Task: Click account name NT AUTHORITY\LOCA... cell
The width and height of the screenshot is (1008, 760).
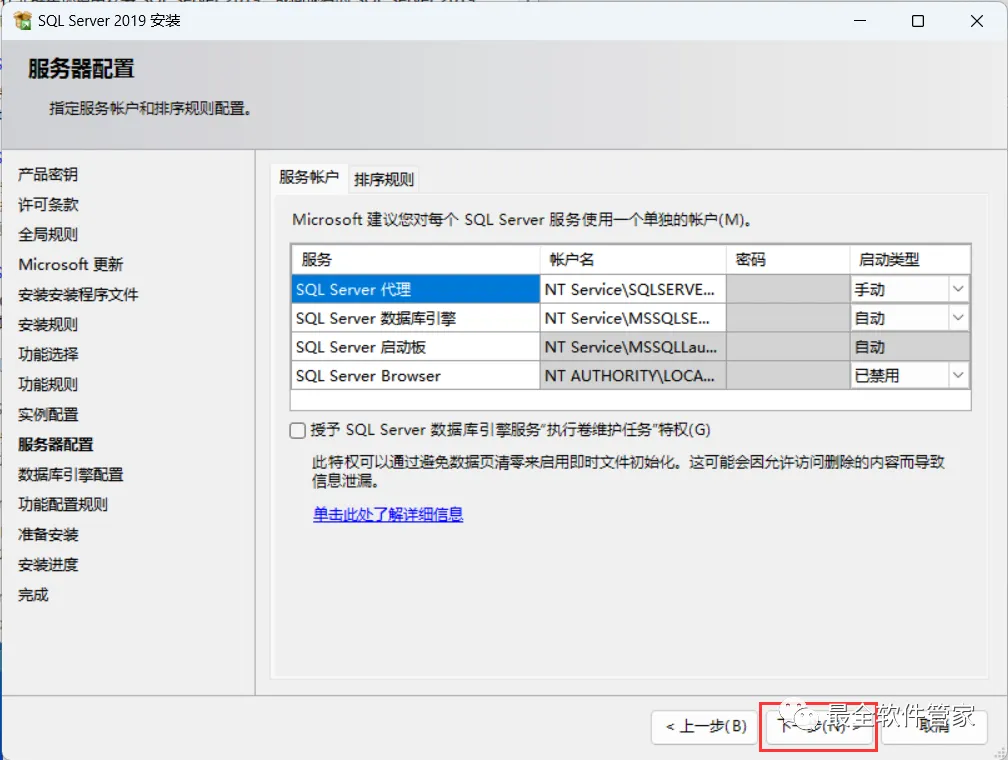Action: click(633, 375)
